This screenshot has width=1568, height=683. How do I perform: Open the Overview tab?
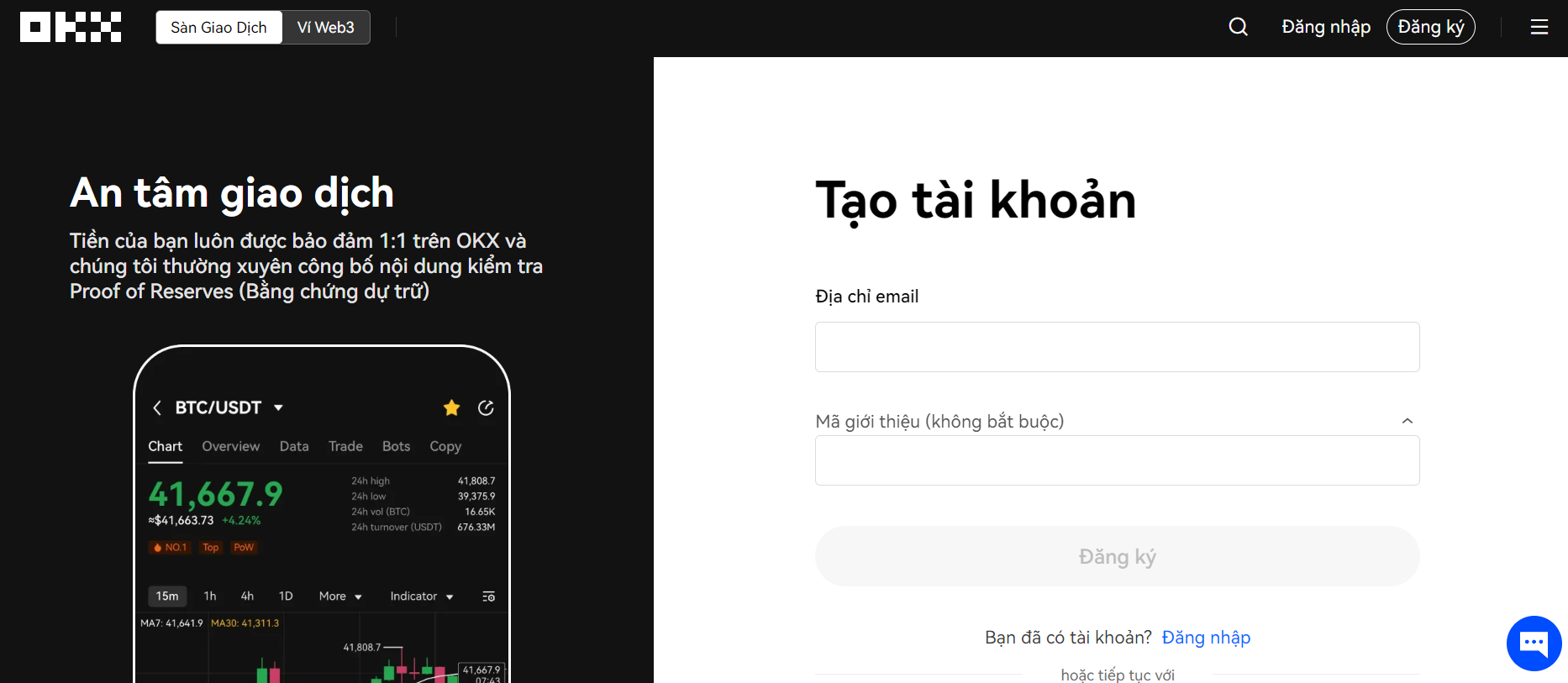coord(231,446)
